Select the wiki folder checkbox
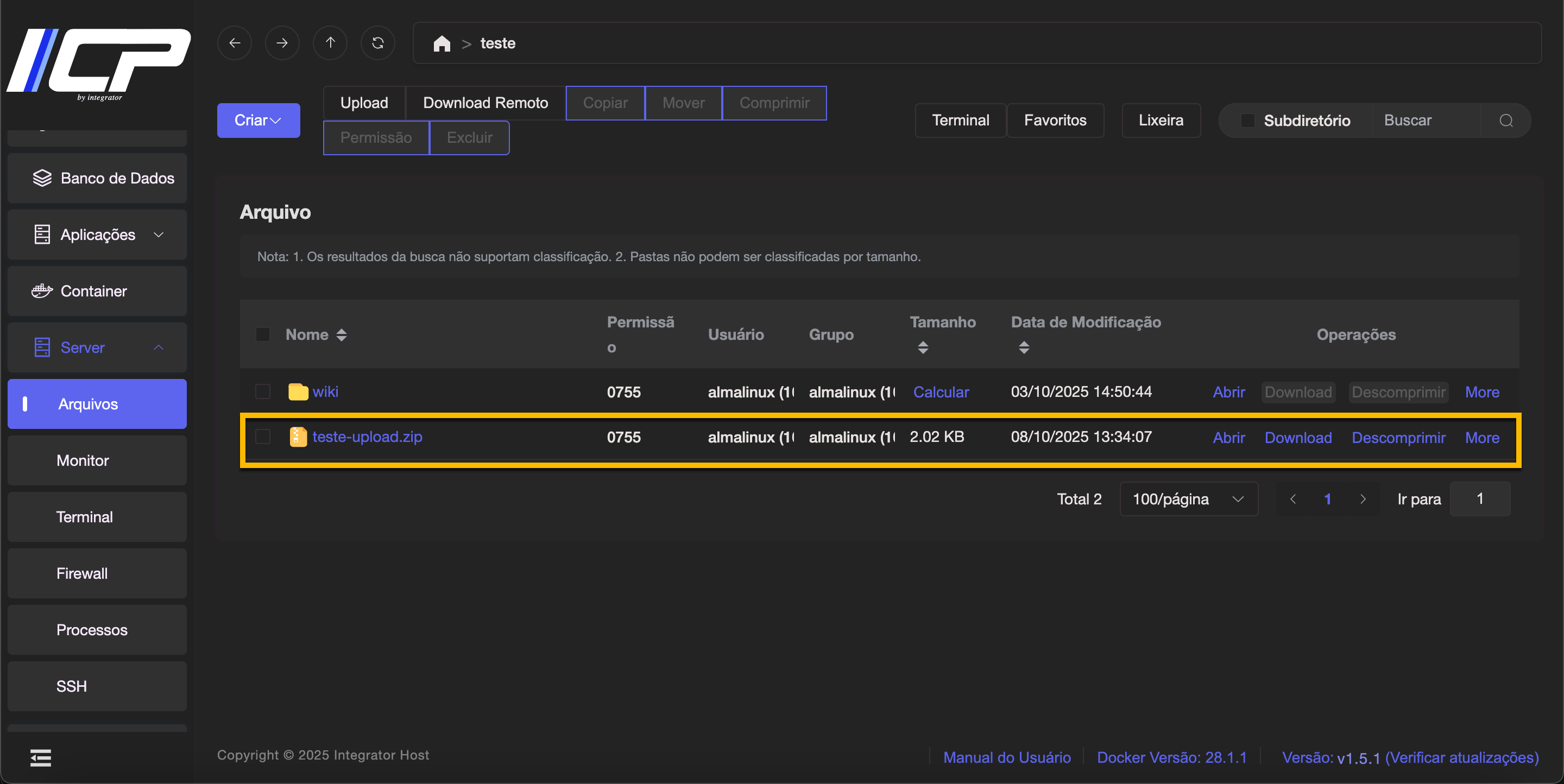The image size is (1564, 784). [263, 392]
